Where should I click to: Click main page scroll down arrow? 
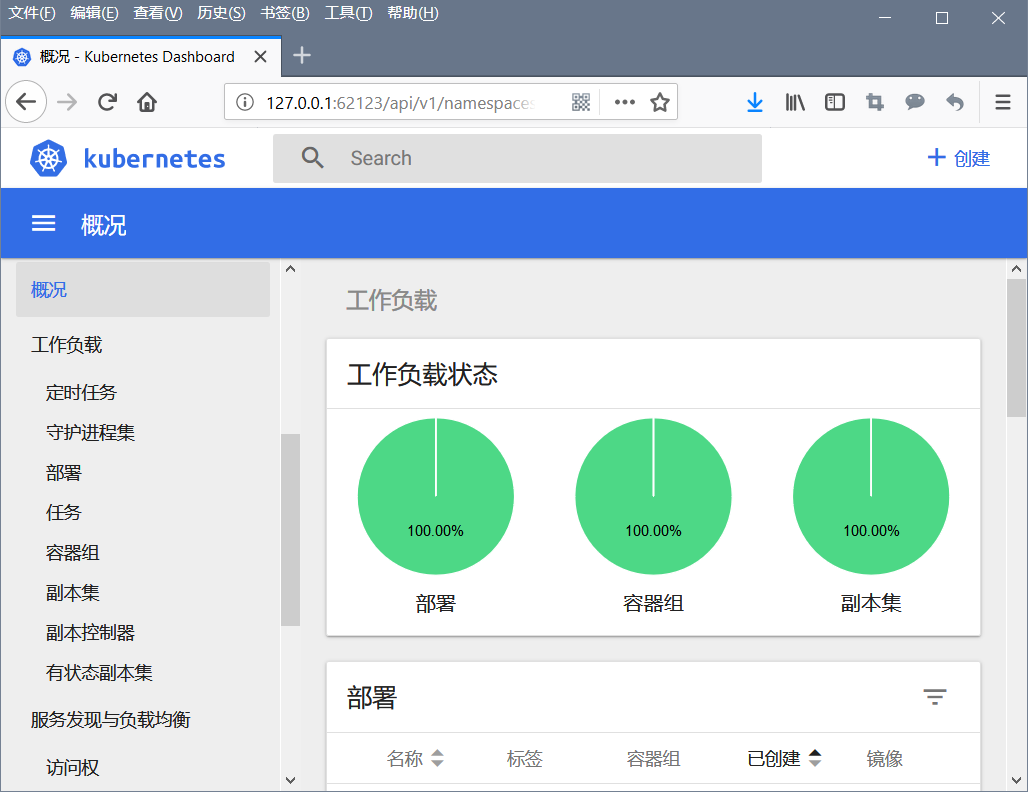(1016, 780)
